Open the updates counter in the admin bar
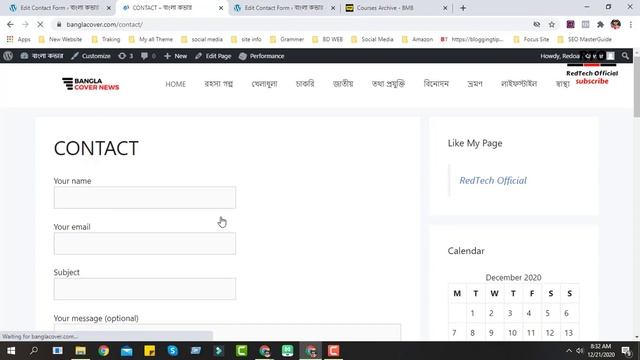Viewport: 640px width, 360px height. [126, 56]
